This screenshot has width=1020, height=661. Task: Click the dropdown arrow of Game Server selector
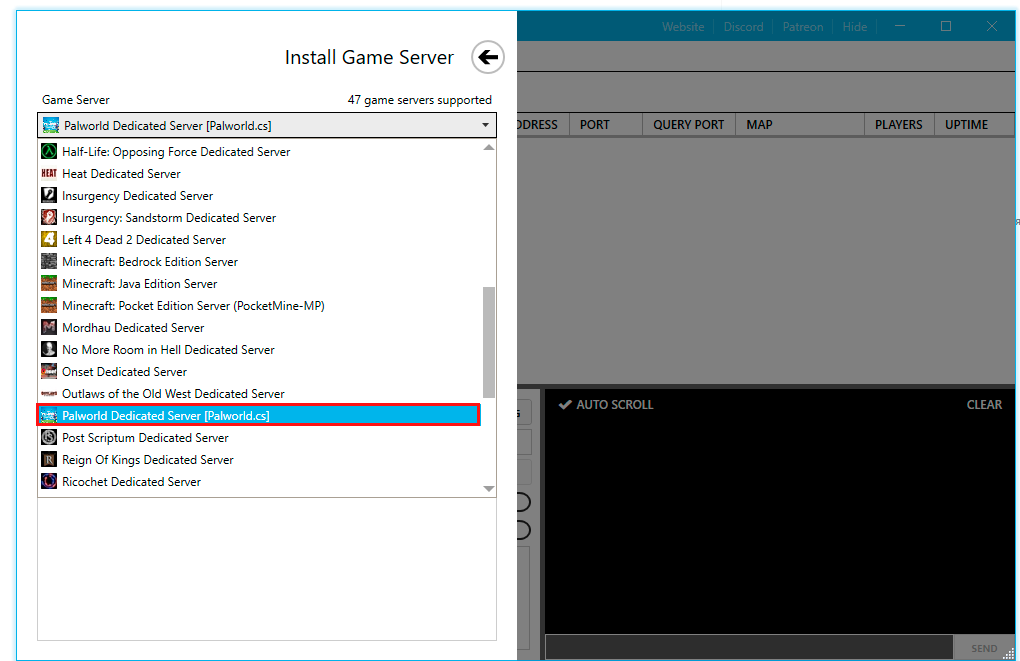[x=485, y=125]
